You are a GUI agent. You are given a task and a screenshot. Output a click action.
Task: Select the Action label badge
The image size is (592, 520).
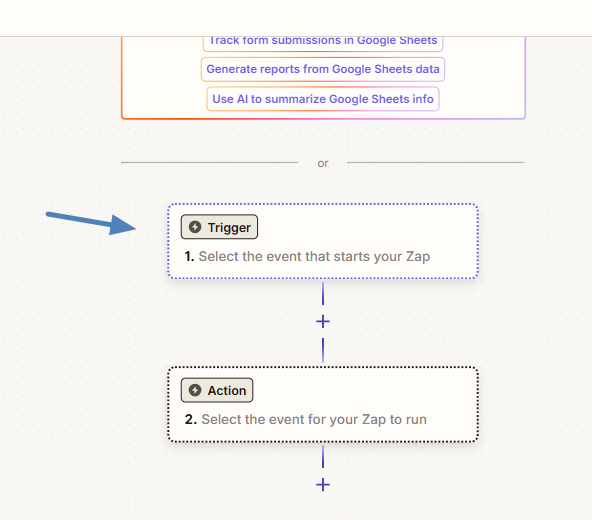pos(217,390)
